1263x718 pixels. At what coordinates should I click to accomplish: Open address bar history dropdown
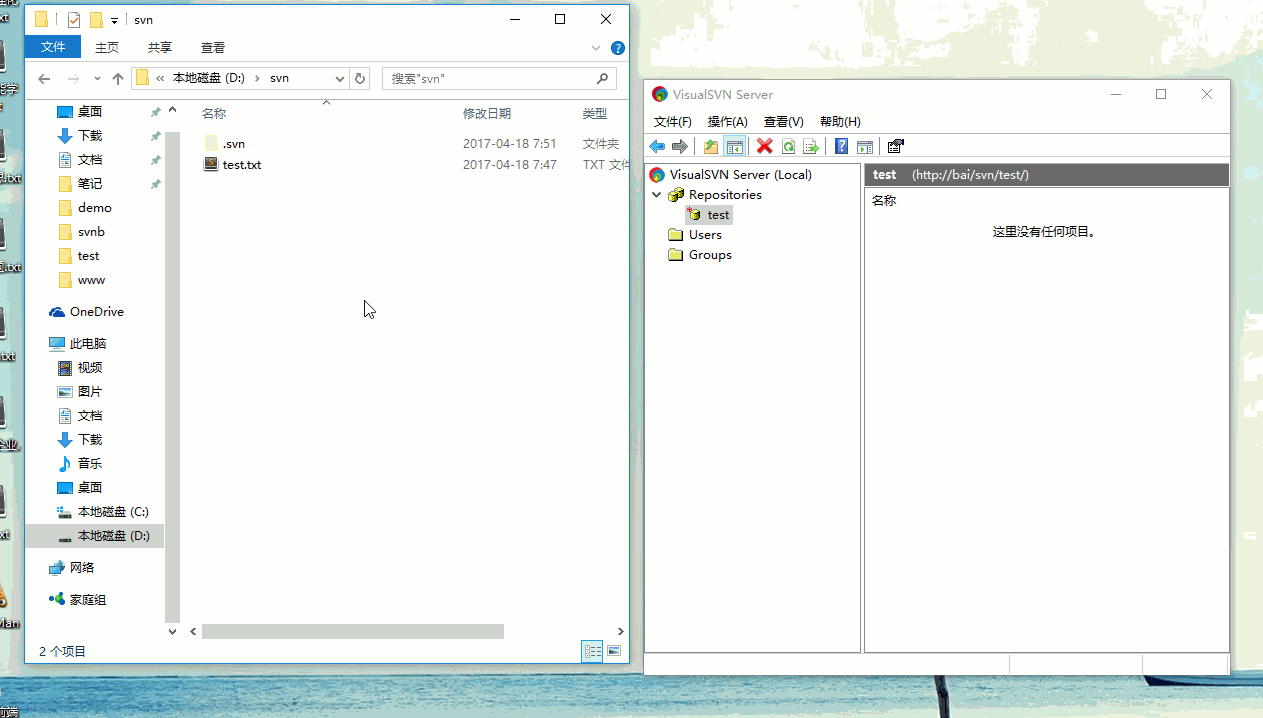point(339,78)
